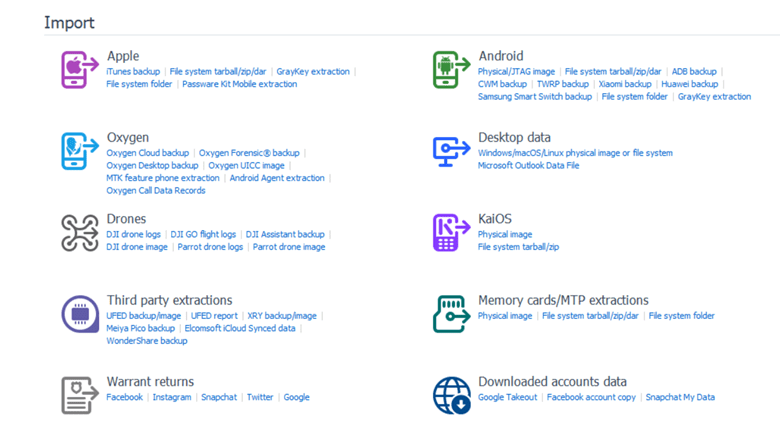Click the purple Apple device import icon
The image size is (780, 434).
point(80,70)
